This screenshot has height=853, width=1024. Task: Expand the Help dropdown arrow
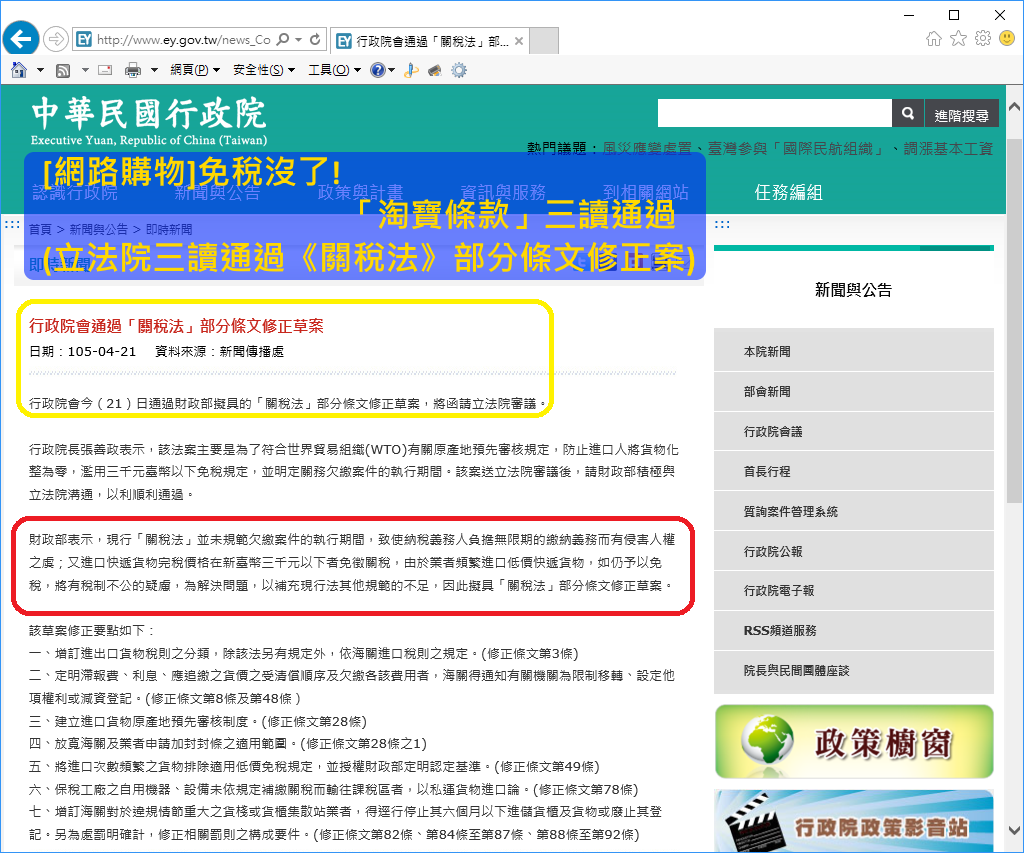[x=391, y=70]
